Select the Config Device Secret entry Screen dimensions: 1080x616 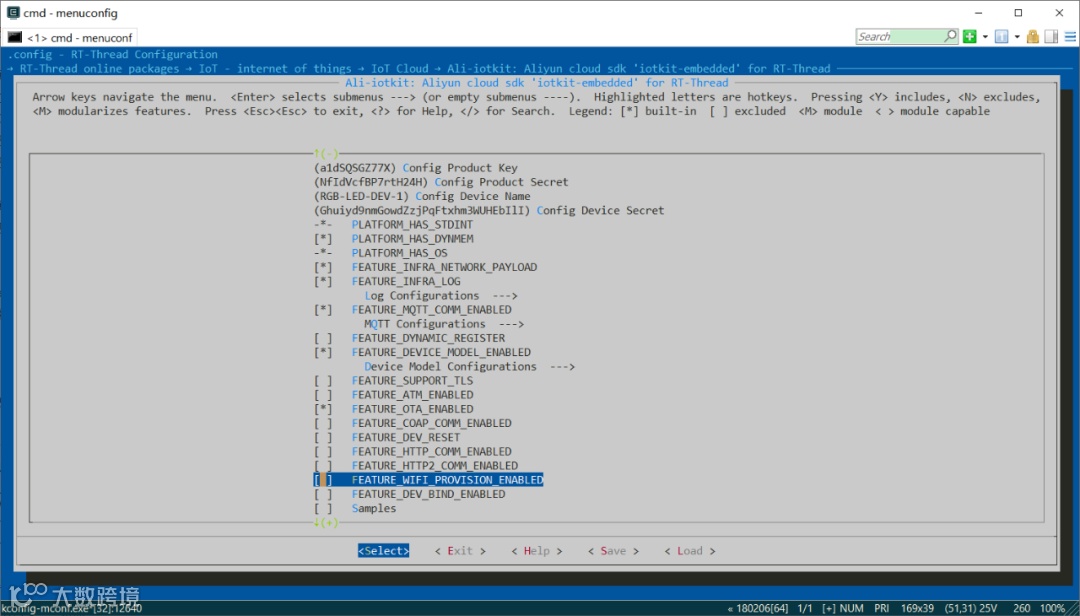(x=489, y=210)
